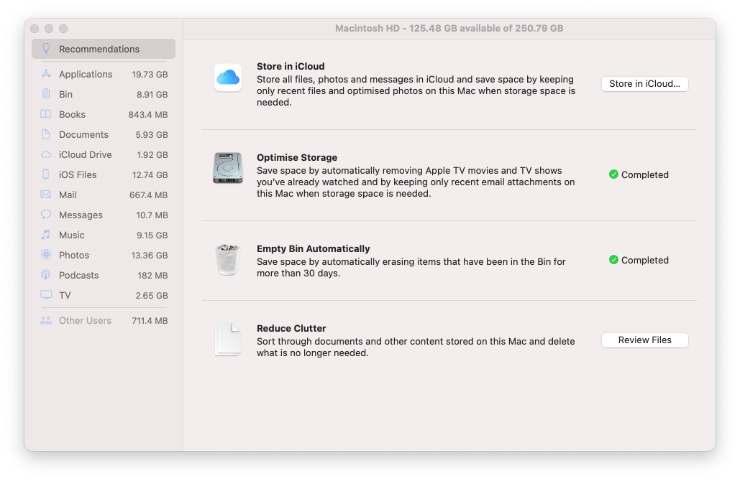Click the Documents file icon in sidebar
Viewport: 740px width, 481px height.
46,134
